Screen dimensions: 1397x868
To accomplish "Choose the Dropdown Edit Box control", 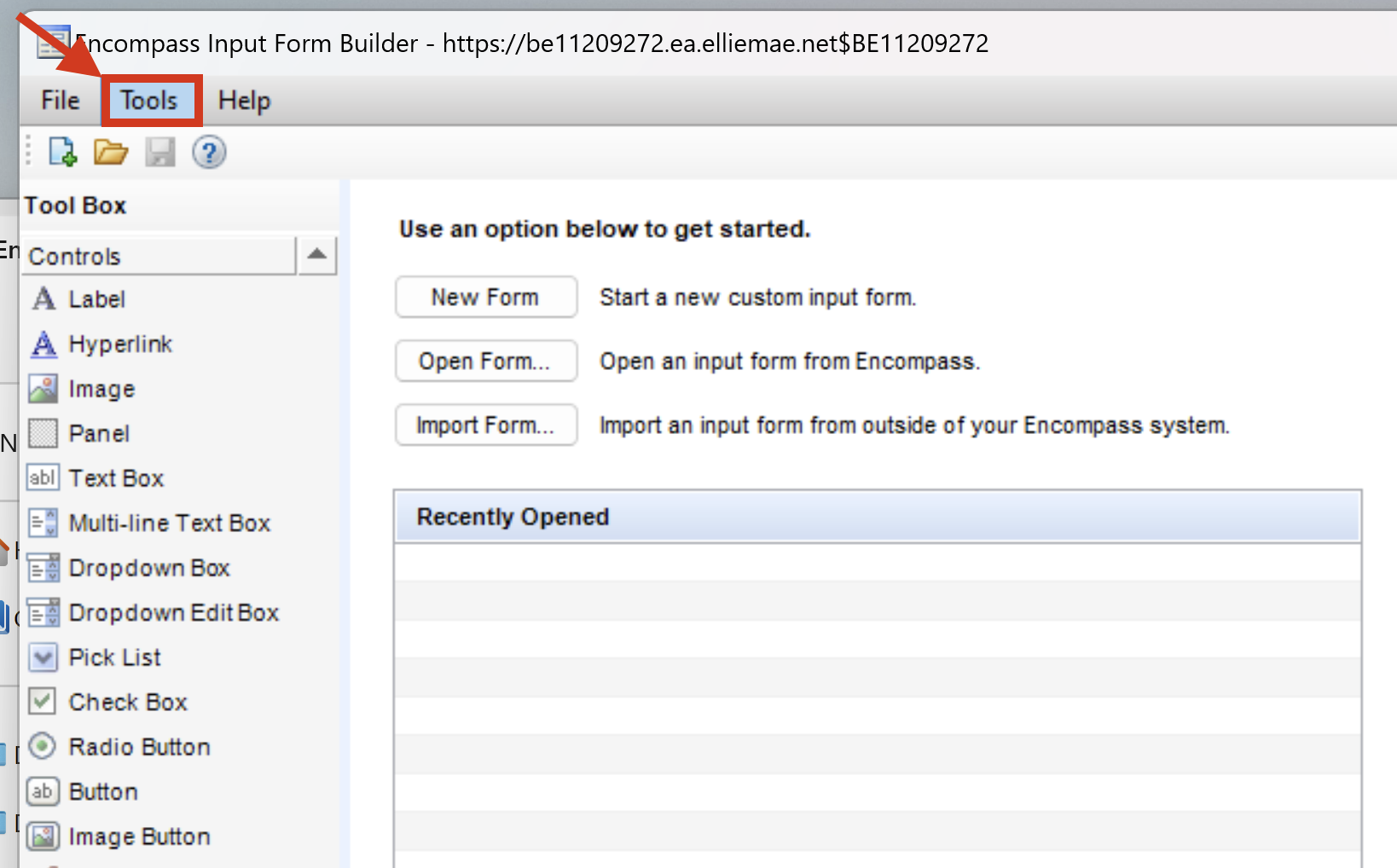I will (173, 613).
